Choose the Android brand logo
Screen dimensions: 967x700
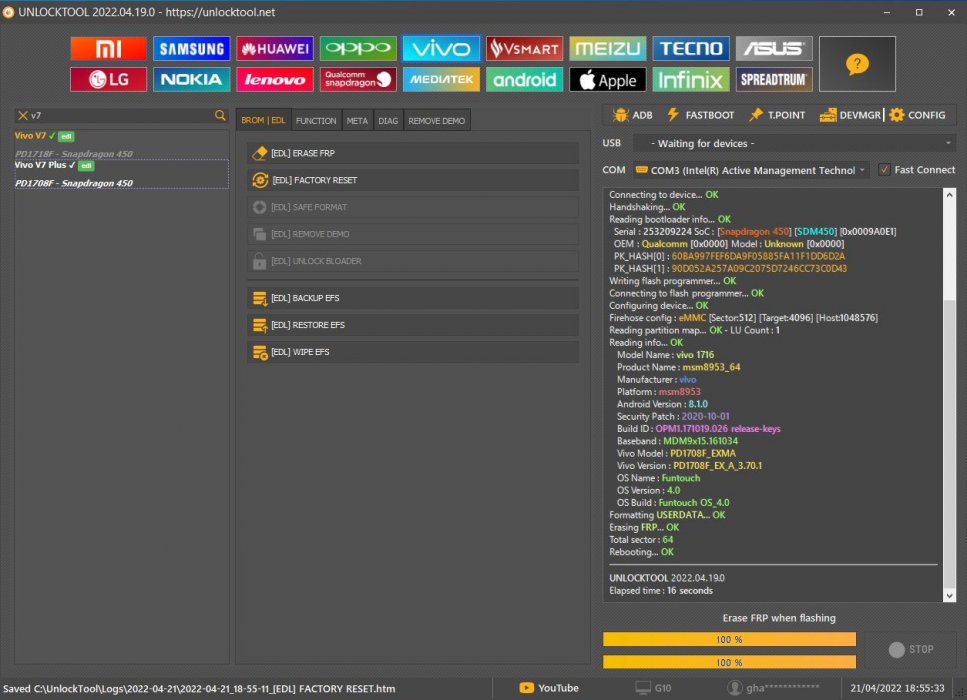pos(524,80)
